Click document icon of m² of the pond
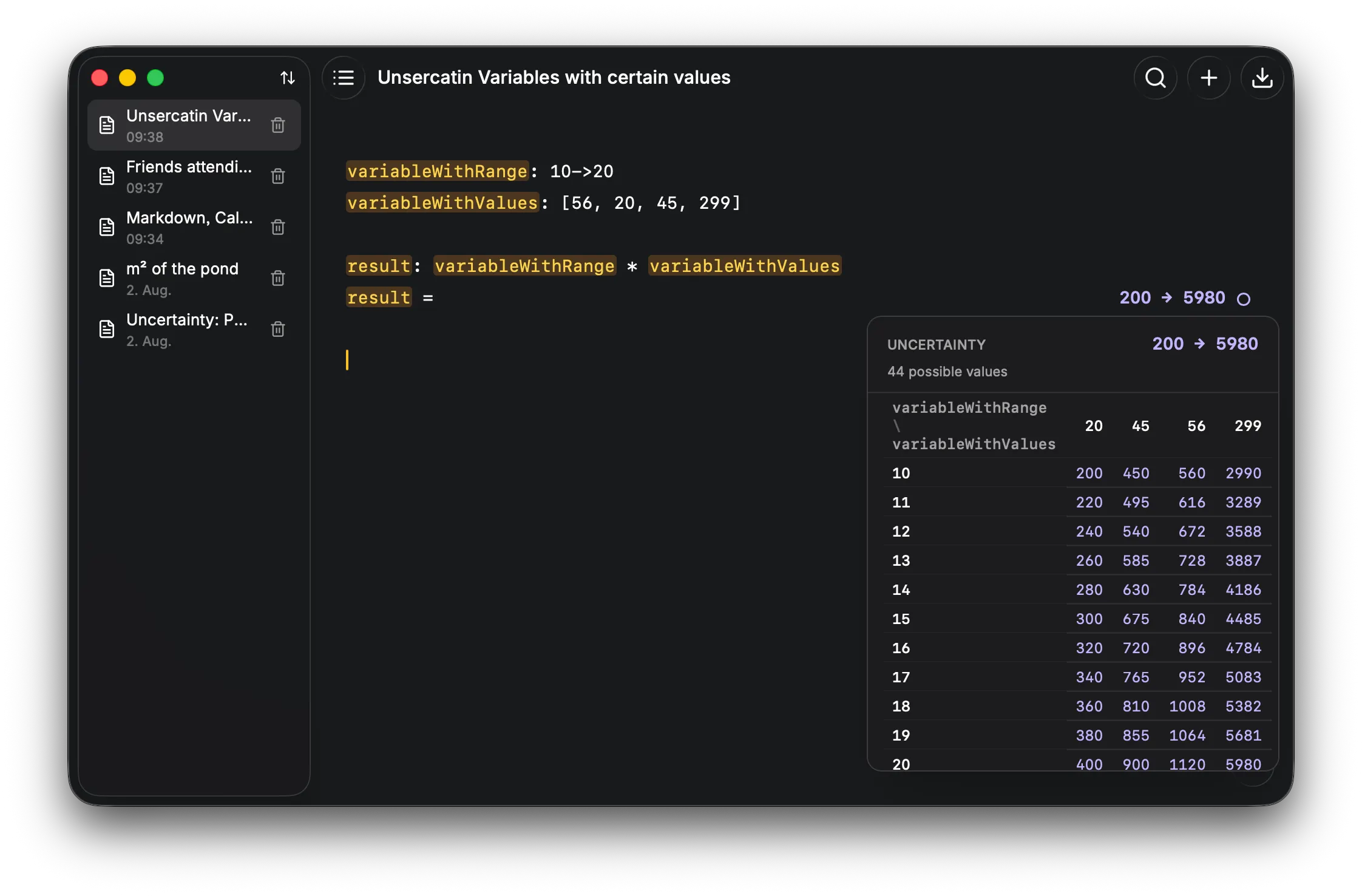 click(x=107, y=278)
